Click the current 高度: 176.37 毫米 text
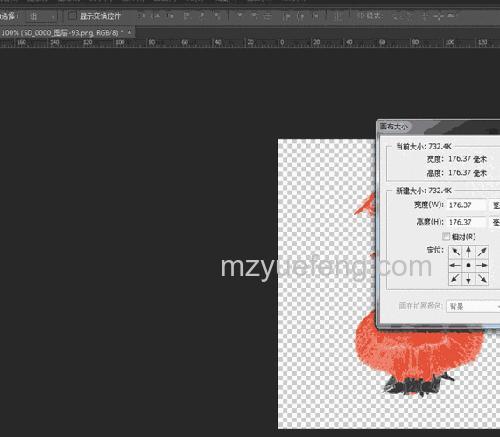 point(457,173)
